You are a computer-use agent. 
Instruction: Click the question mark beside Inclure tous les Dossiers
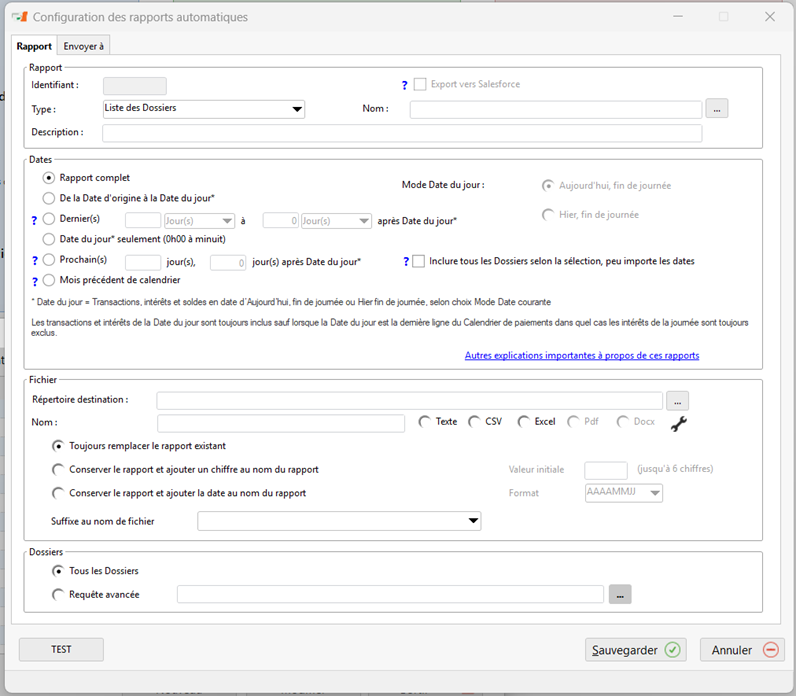click(406, 262)
